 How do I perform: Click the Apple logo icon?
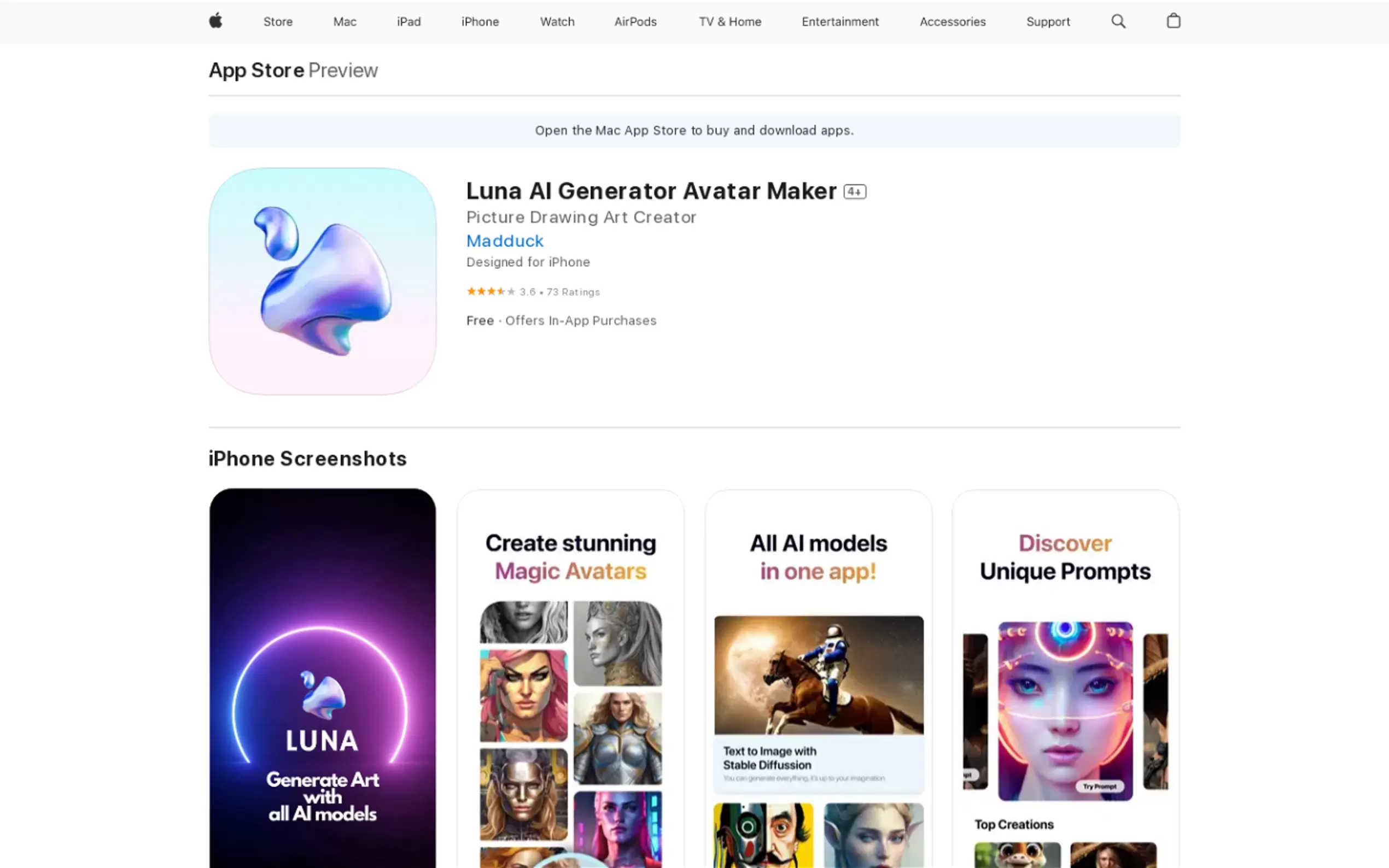point(215,21)
